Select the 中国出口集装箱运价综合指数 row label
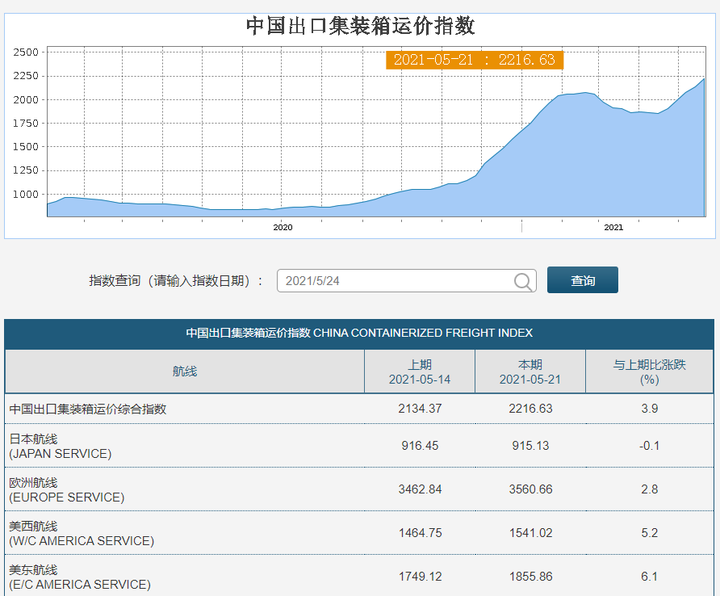 pos(88,409)
